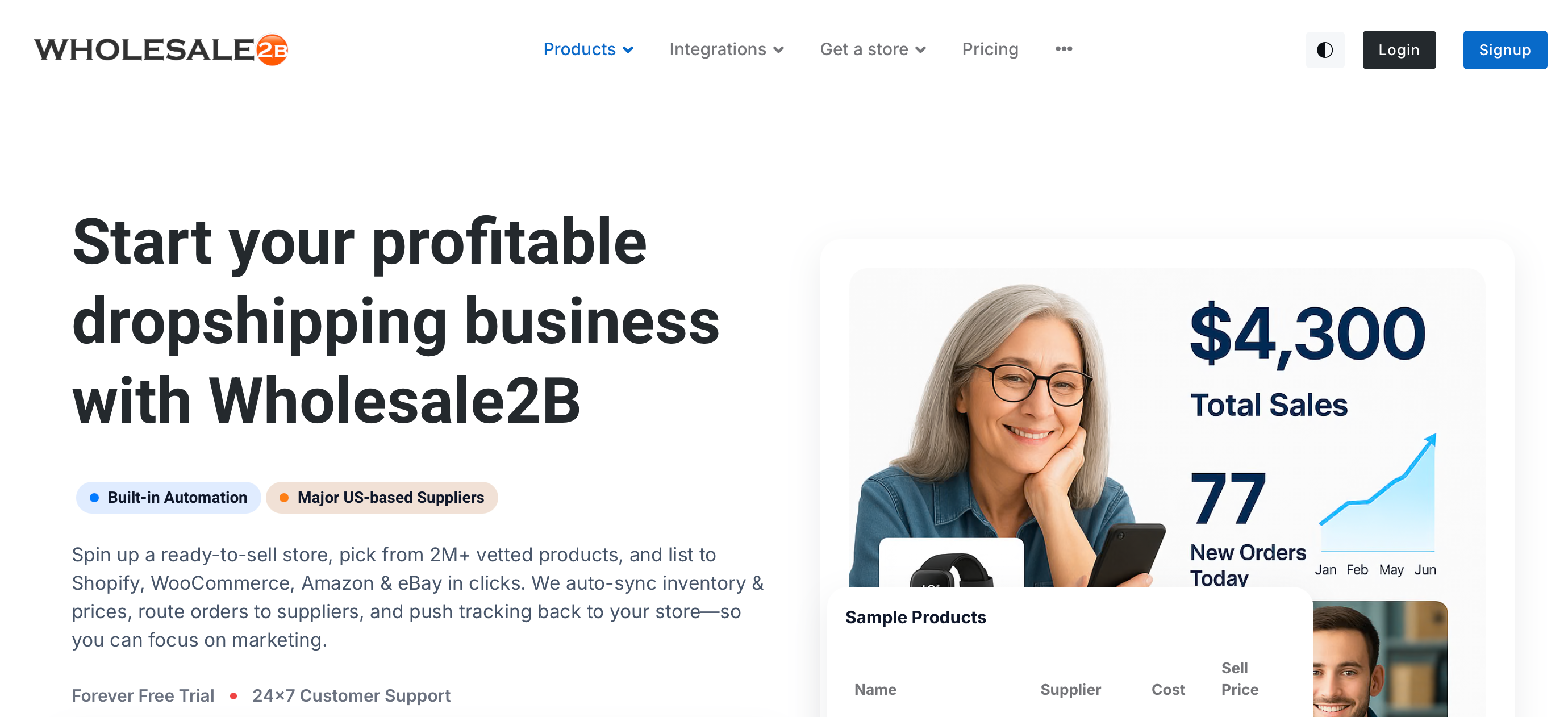Click the Wholesale2B logo
Screen dimensions: 1568x717
tap(162, 50)
